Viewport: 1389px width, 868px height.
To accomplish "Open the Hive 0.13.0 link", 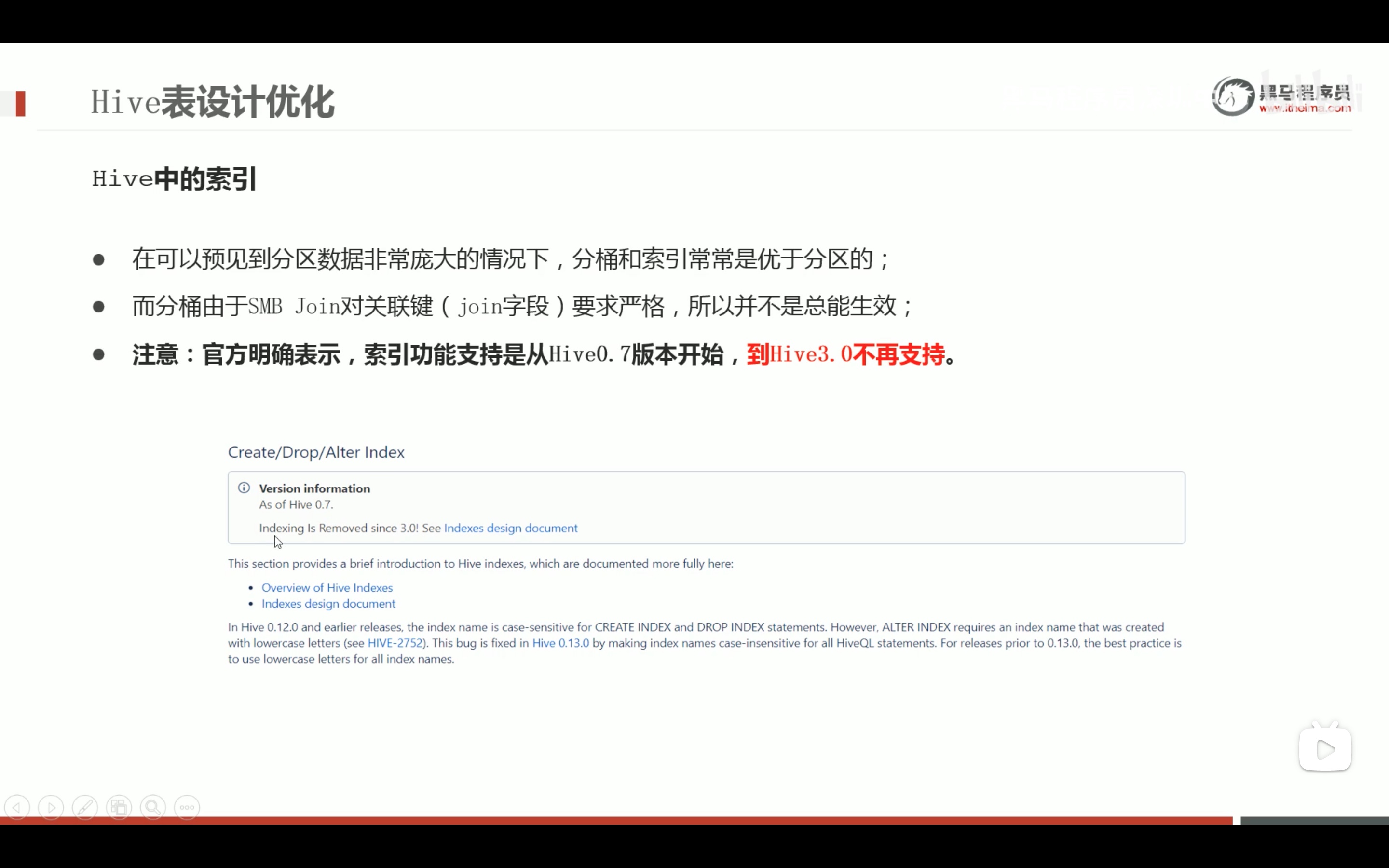I will click(560, 644).
